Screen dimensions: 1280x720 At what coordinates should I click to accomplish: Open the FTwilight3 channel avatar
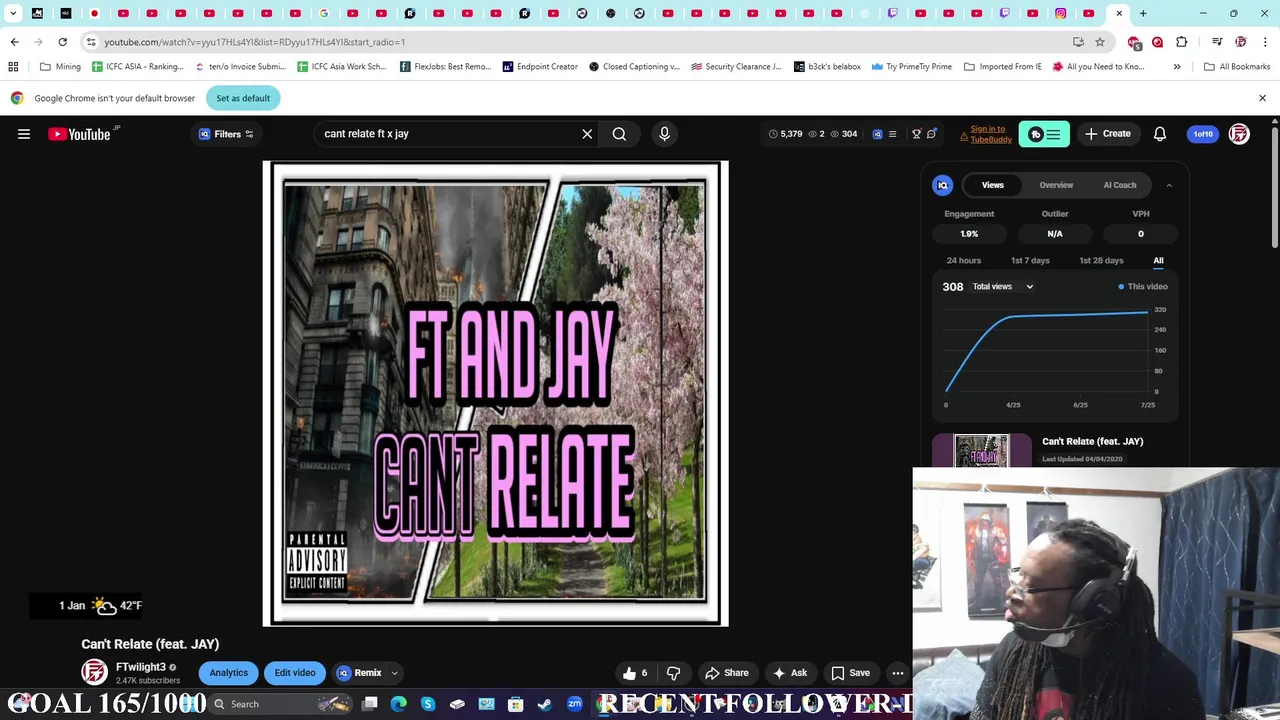(x=94, y=672)
